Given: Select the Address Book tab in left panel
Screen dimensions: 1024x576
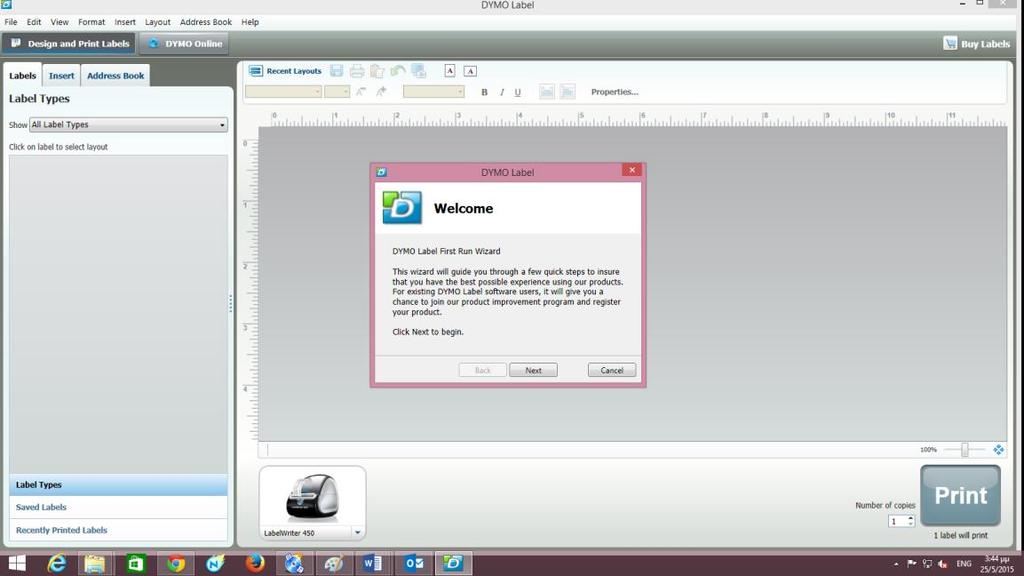Looking at the screenshot, I should coord(116,75).
